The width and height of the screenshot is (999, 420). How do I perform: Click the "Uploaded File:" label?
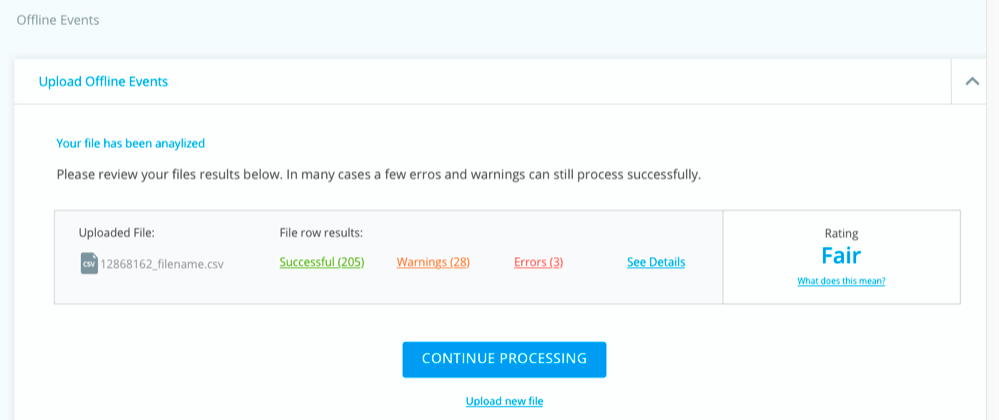pos(117,233)
